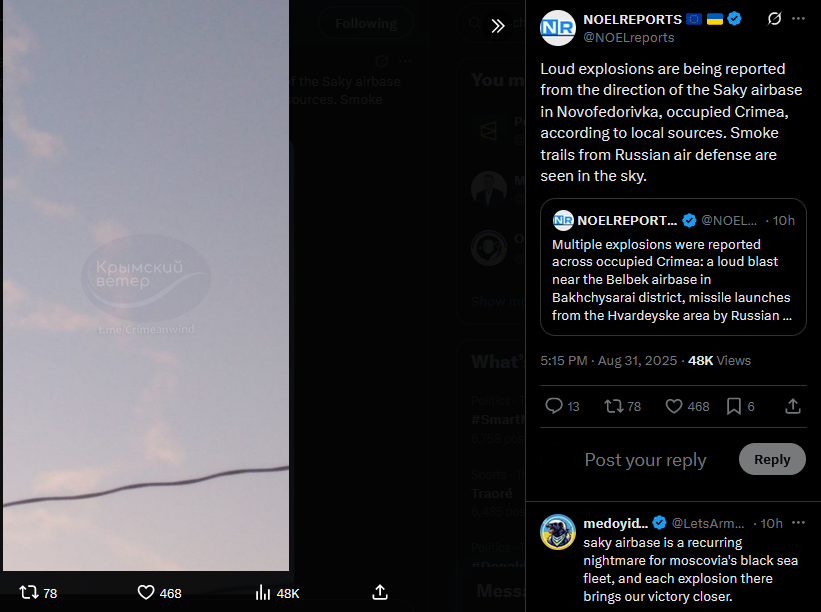Click the Reply button
Screen dimensions: 821x612
click(772, 459)
